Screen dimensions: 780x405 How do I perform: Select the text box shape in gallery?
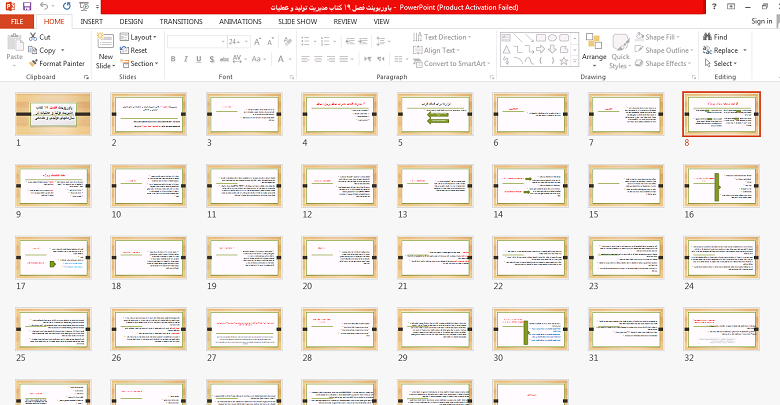click(506, 38)
